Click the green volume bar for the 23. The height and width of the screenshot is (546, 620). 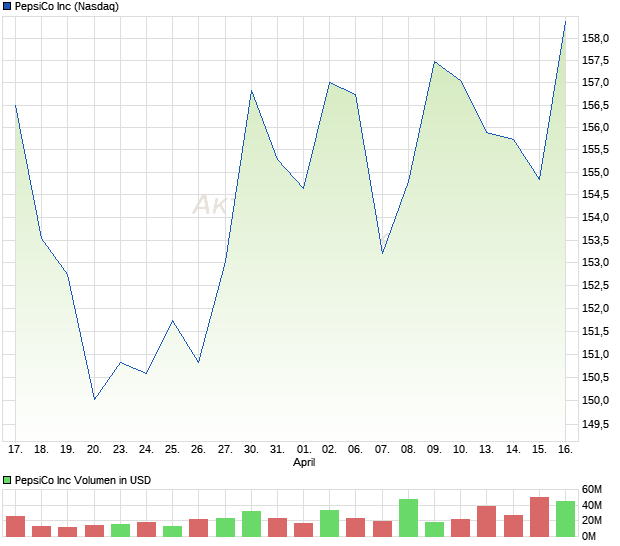pos(120,530)
